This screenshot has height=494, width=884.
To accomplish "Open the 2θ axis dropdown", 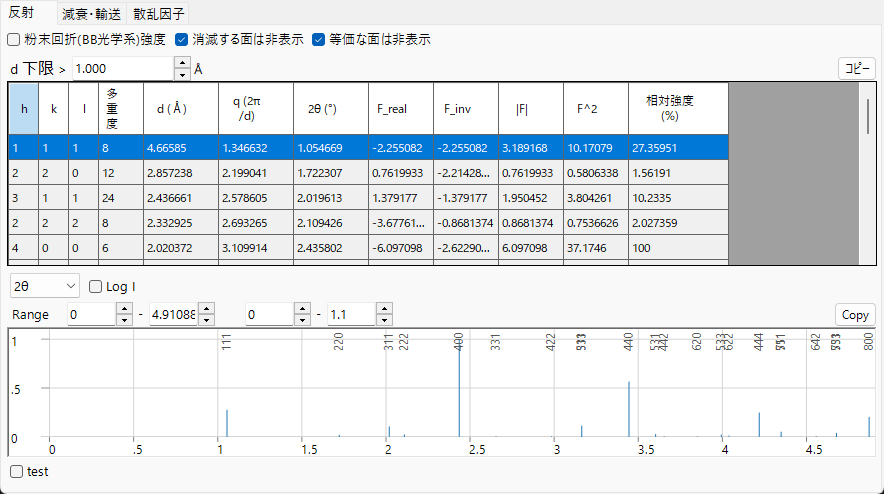I will (x=45, y=286).
